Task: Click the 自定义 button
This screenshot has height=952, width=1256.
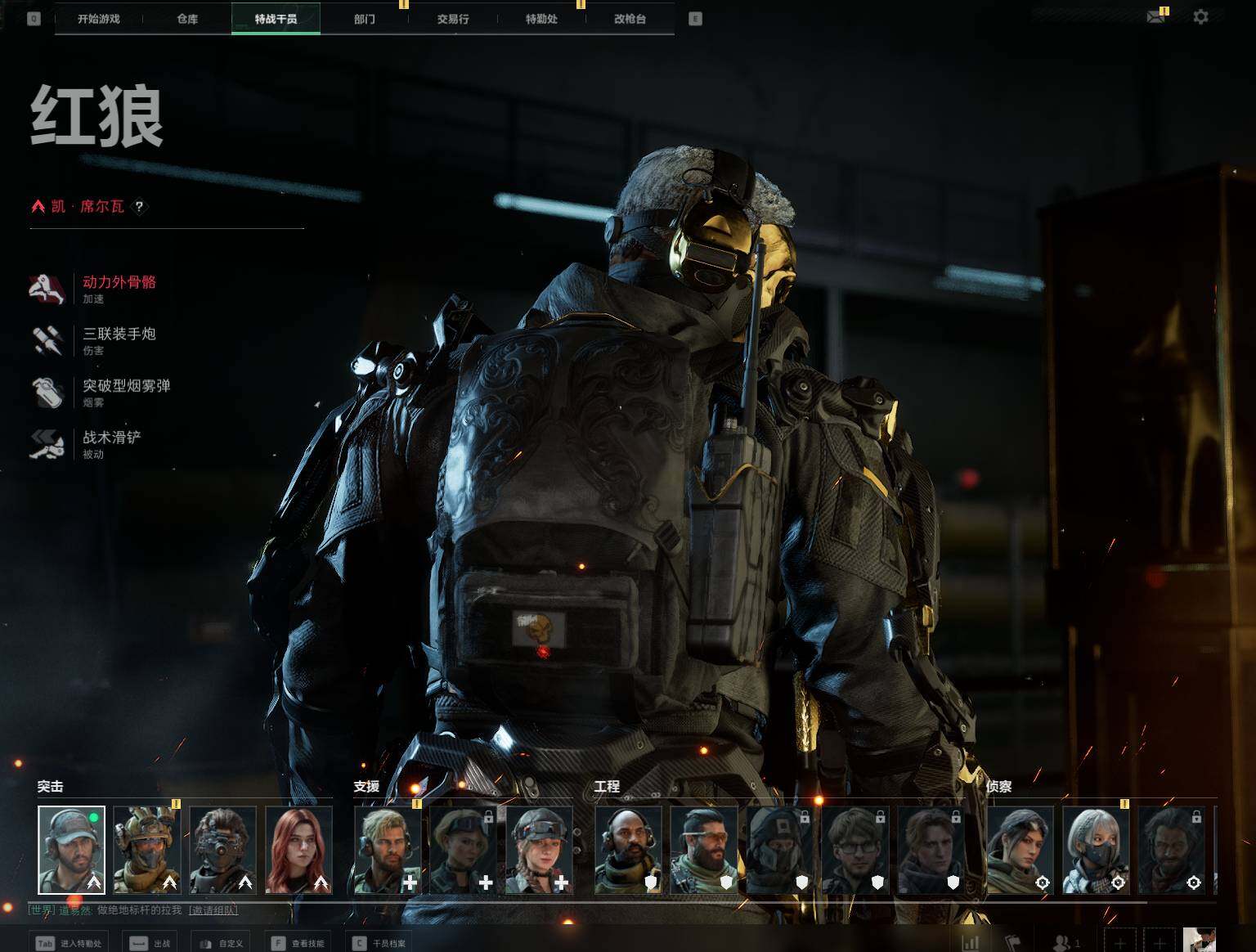Action: [222, 943]
